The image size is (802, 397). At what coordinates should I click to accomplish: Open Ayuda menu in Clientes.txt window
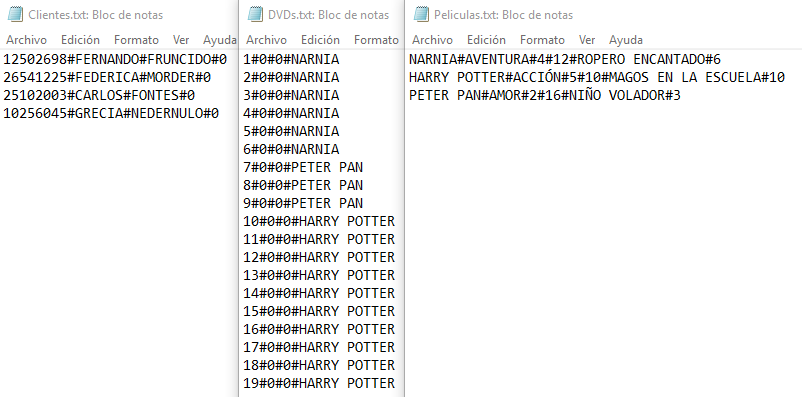point(219,40)
